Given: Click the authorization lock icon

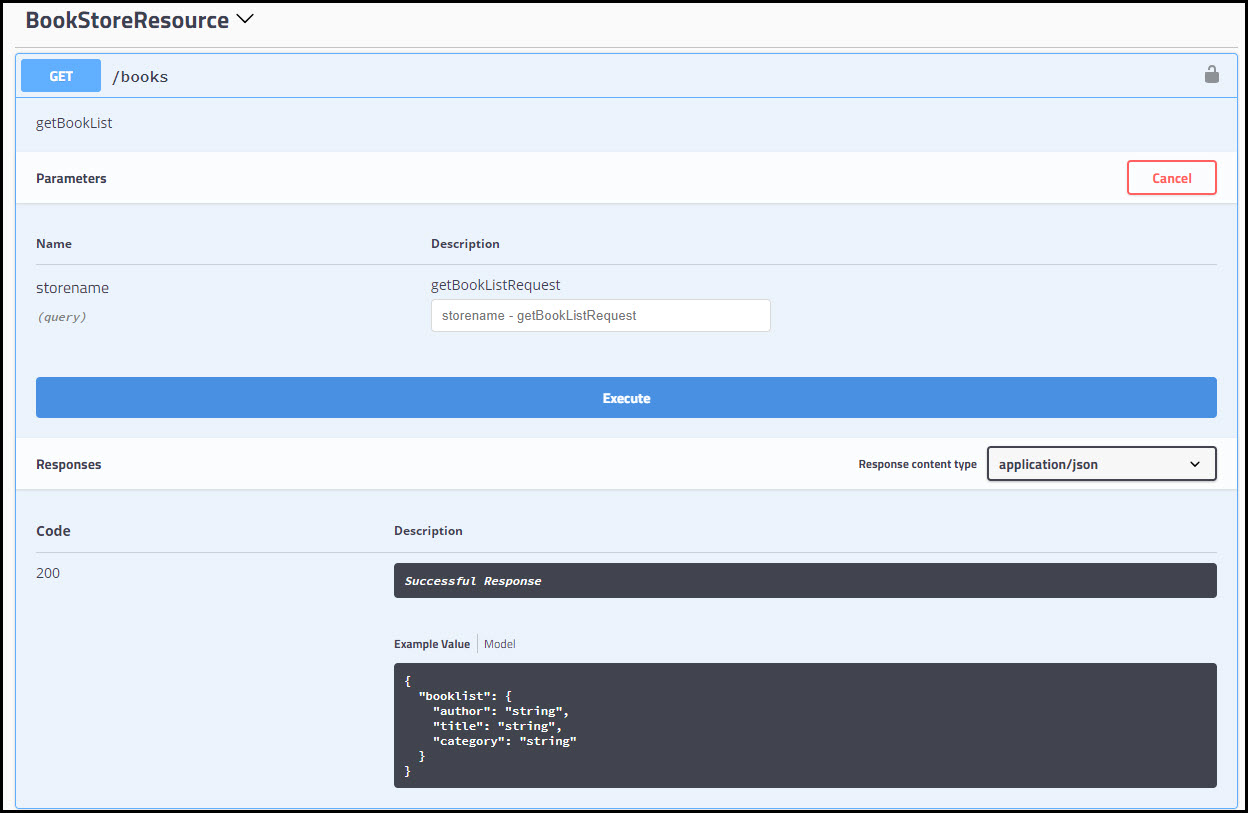Looking at the screenshot, I should [1211, 75].
